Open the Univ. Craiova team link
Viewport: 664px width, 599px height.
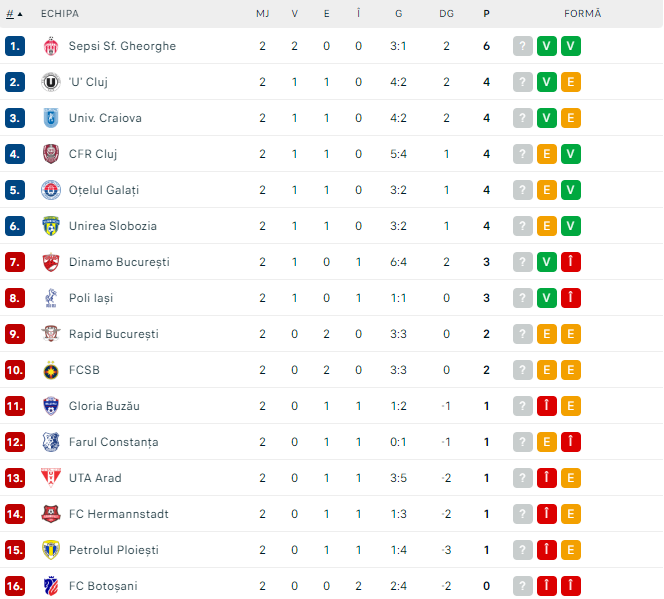pyautogui.click(x=105, y=118)
